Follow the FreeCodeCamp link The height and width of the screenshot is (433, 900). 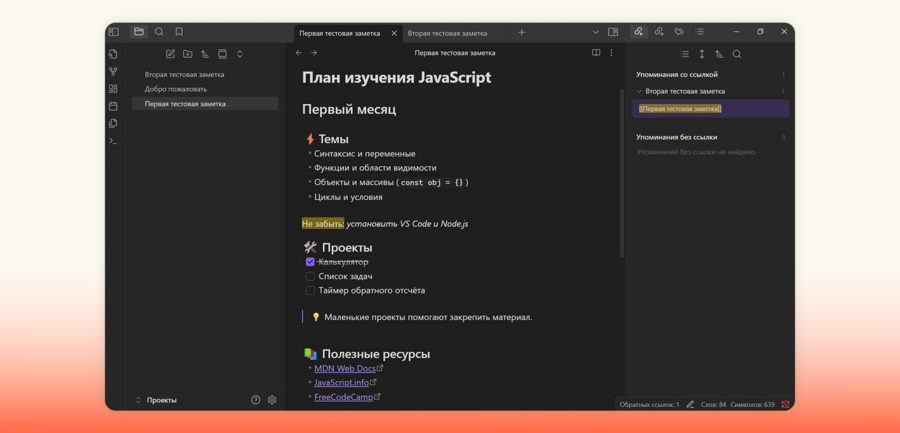342,397
